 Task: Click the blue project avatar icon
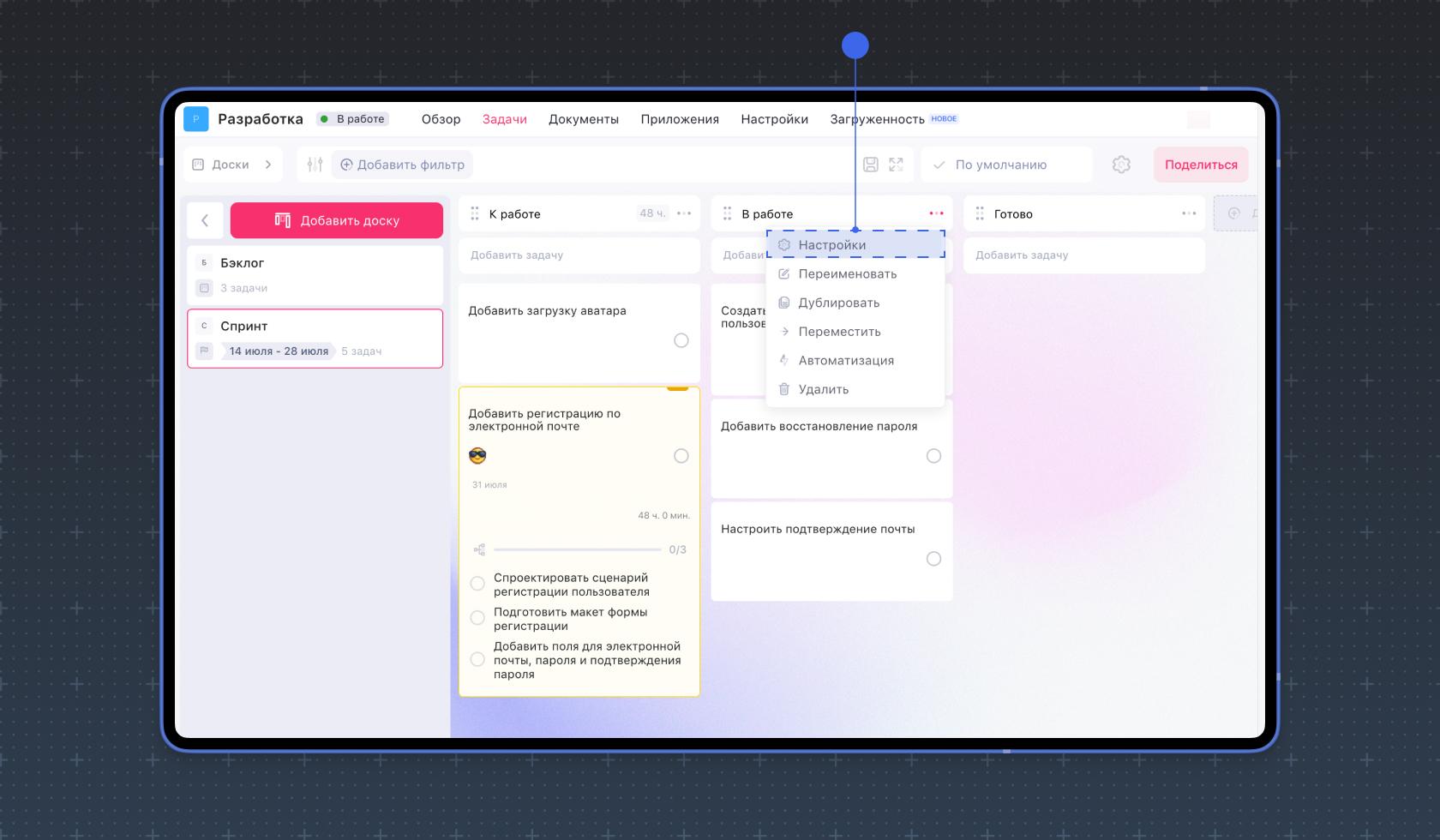click(x=195, y=119)
